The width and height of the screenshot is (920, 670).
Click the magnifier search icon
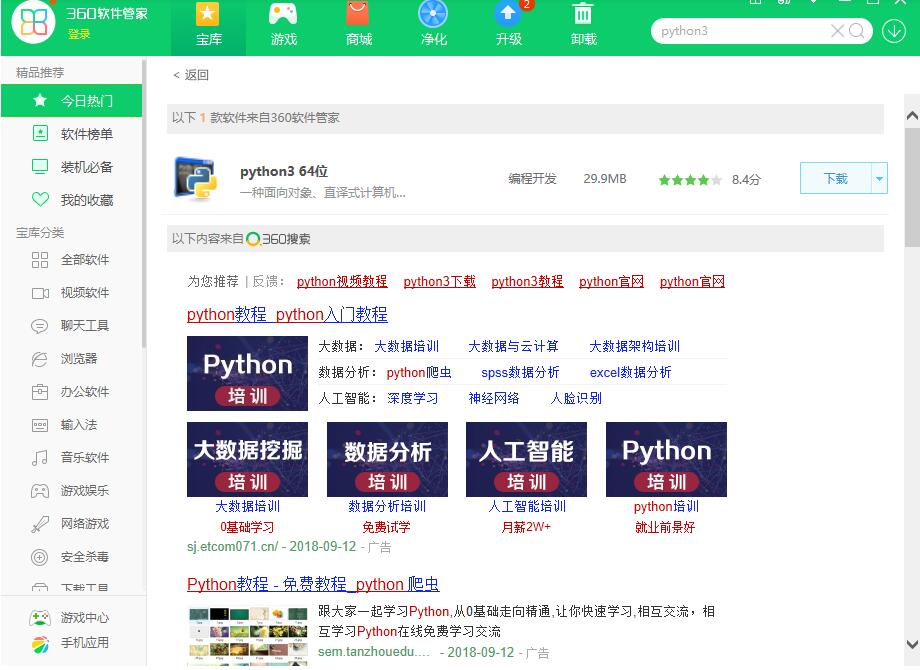pyautogui.click(x=857, y=31)
